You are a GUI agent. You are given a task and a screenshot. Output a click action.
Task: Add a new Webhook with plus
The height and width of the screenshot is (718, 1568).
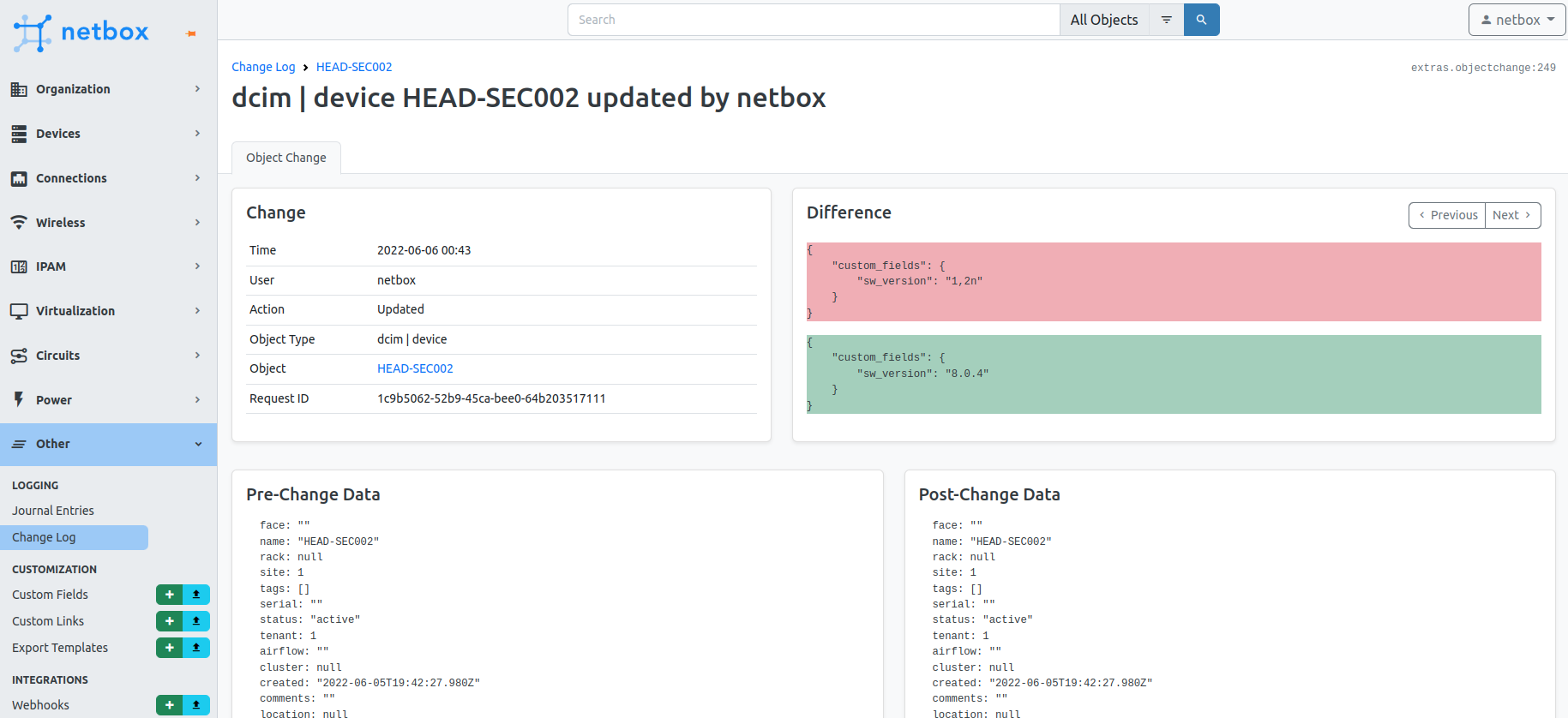169,705
